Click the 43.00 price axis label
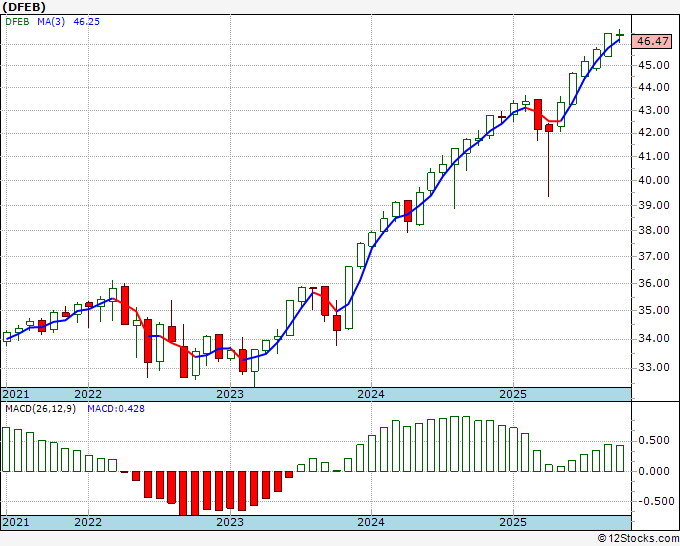The height and width of the screenshot is (546, 680). tap(654, 110)
